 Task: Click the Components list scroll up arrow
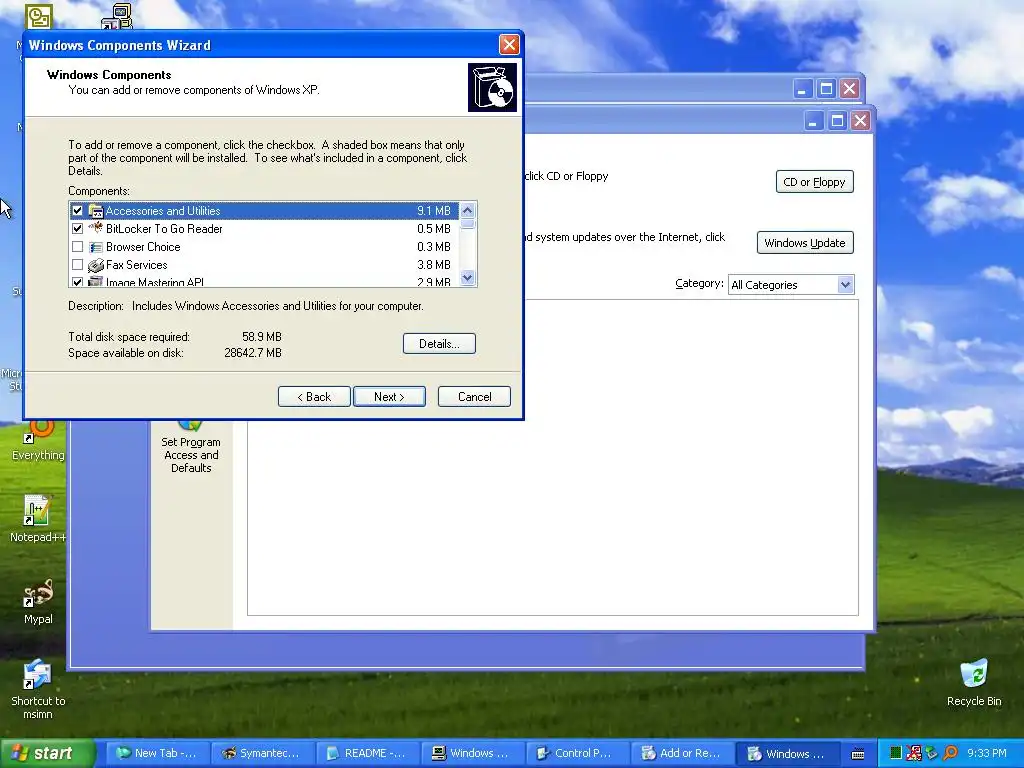[x=468, y=210]
